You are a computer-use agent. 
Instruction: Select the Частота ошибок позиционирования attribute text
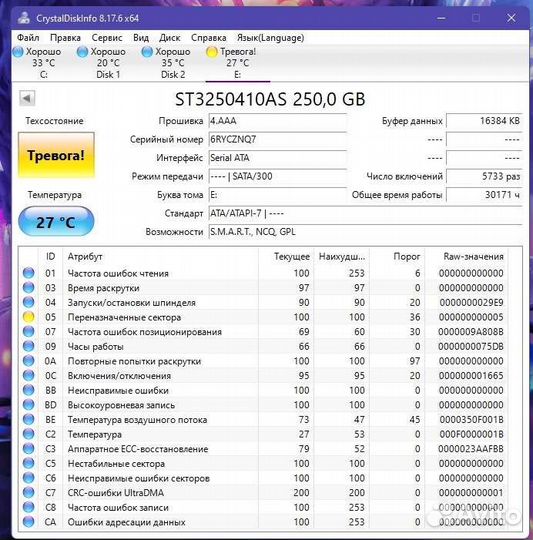pos(145,332)
